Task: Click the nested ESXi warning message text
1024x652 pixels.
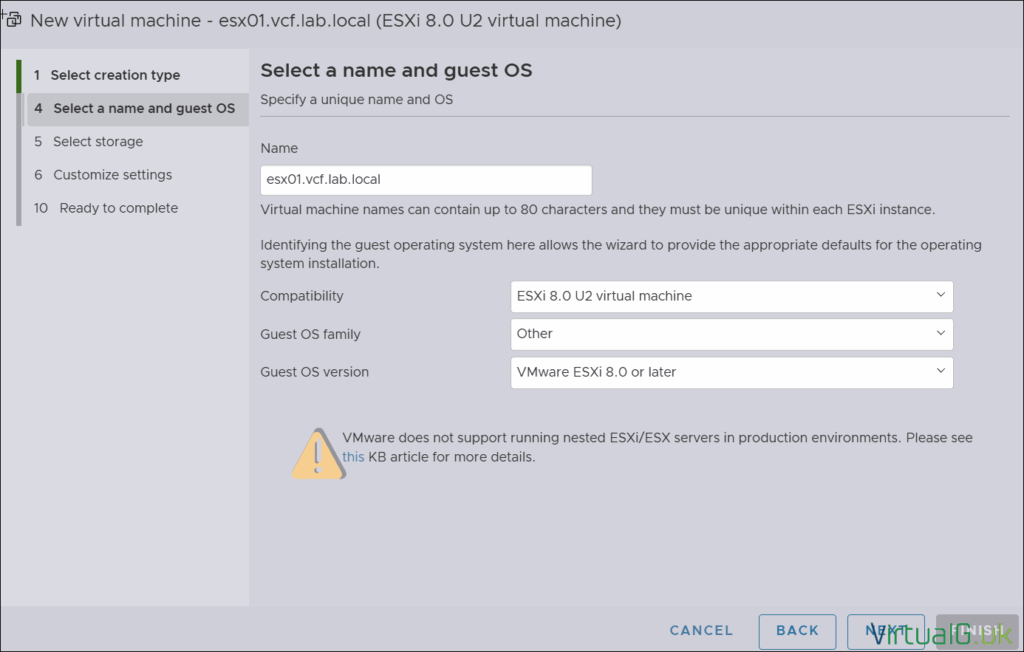Action: tap(657, 438)
